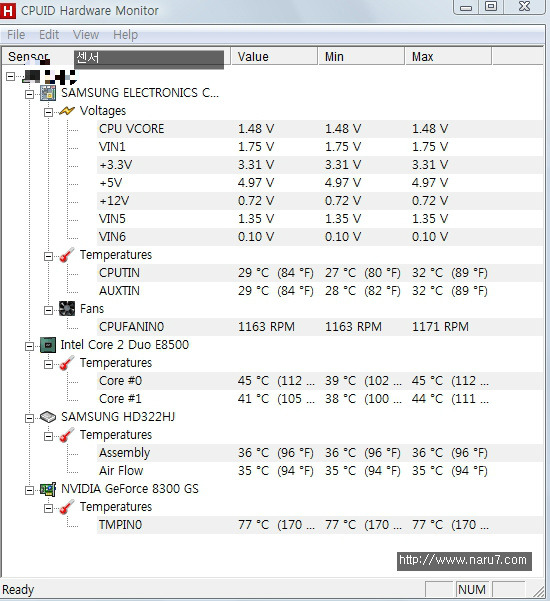Close the Hardware Monitor window
Viewport: 550px width, 601px height.
tap(524, 7)
